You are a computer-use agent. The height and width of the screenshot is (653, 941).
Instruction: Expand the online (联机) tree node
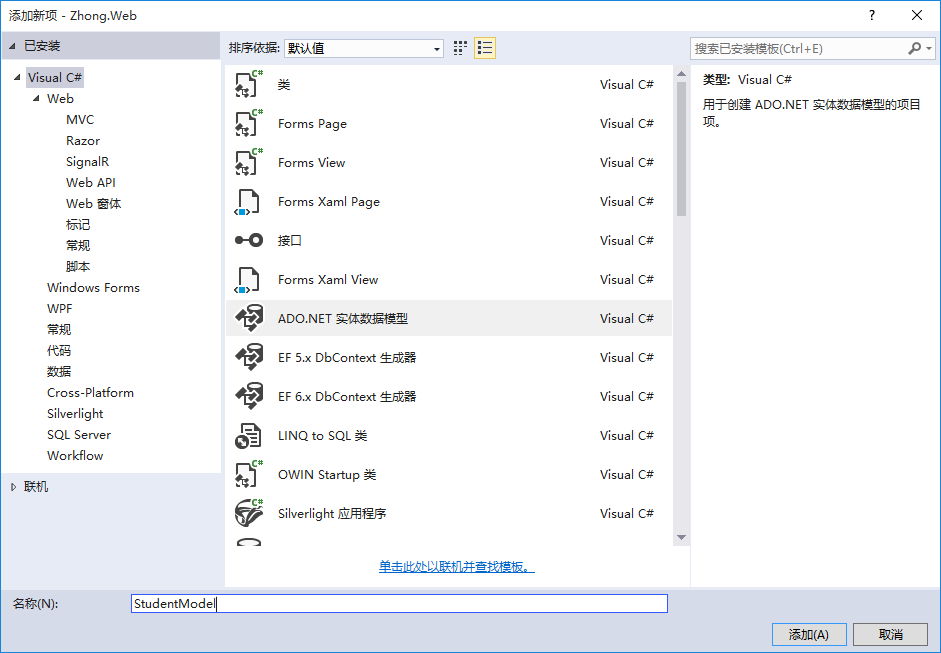pyautogui.click(x=13, y=487)
